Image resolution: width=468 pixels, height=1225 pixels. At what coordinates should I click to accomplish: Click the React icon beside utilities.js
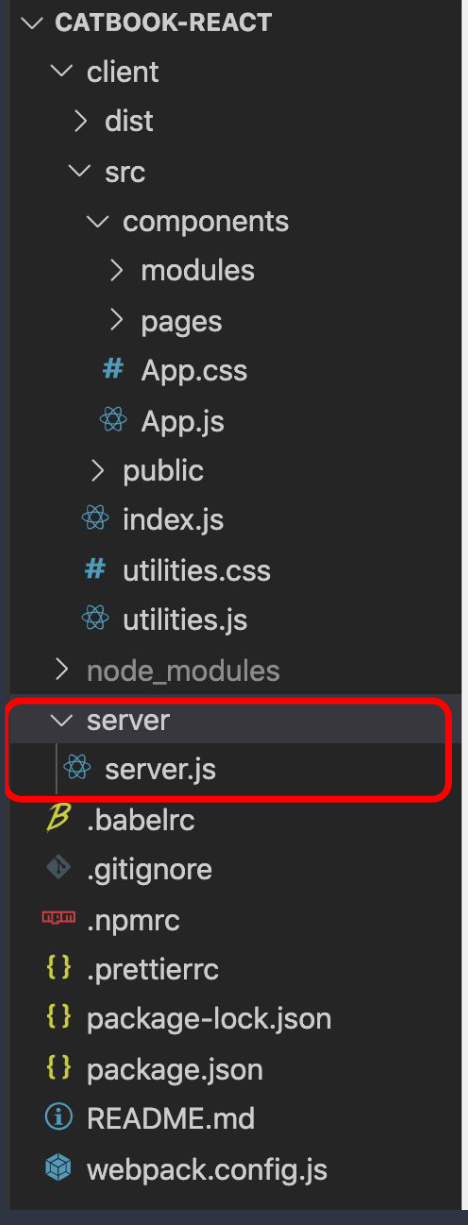[x=95, y=620]
